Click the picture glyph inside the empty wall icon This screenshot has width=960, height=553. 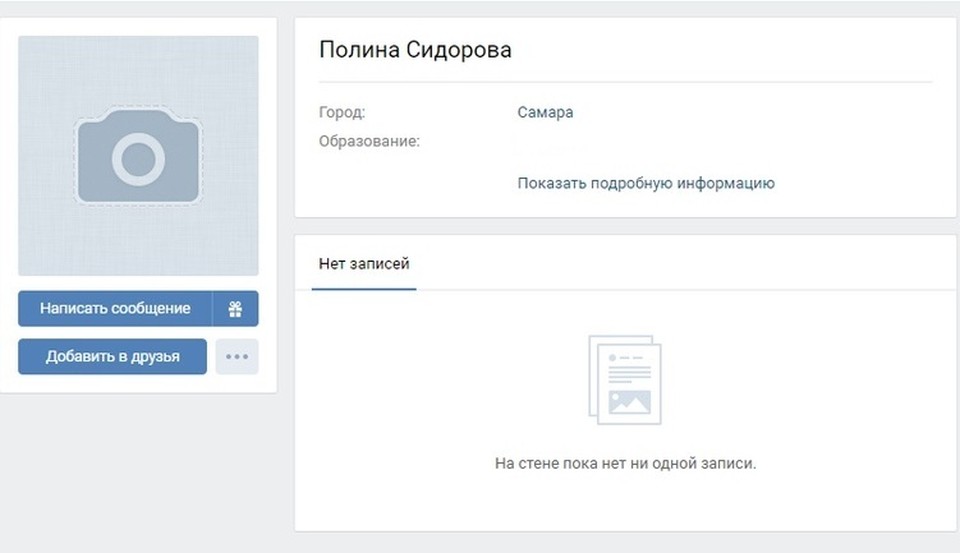click(629, 402)
